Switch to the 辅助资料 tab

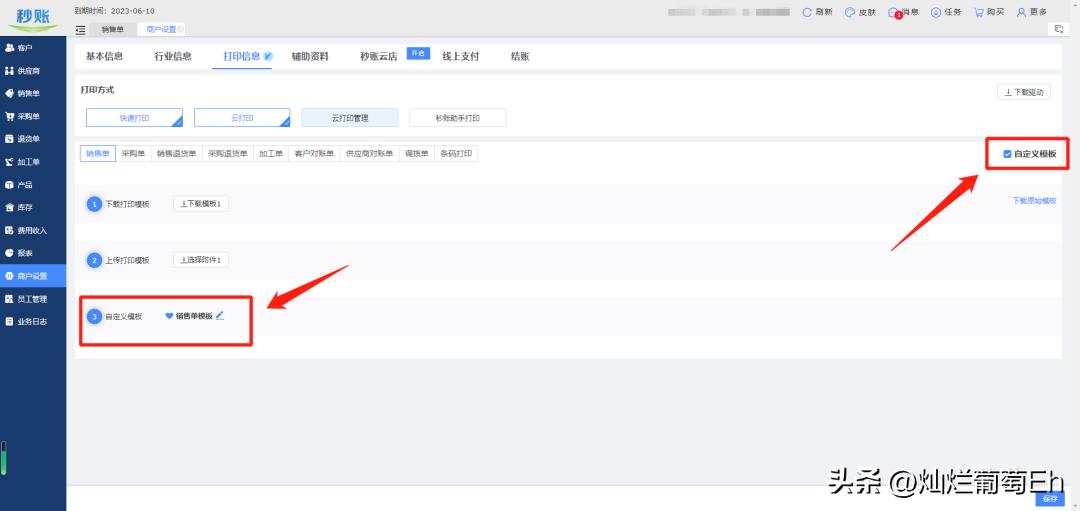tap(309, 56)
